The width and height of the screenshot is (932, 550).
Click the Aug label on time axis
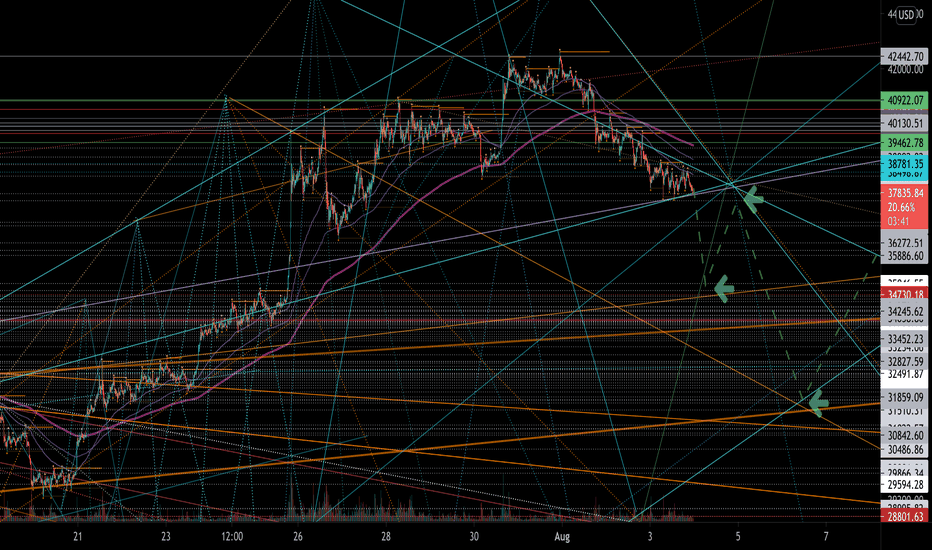[562, 538]
